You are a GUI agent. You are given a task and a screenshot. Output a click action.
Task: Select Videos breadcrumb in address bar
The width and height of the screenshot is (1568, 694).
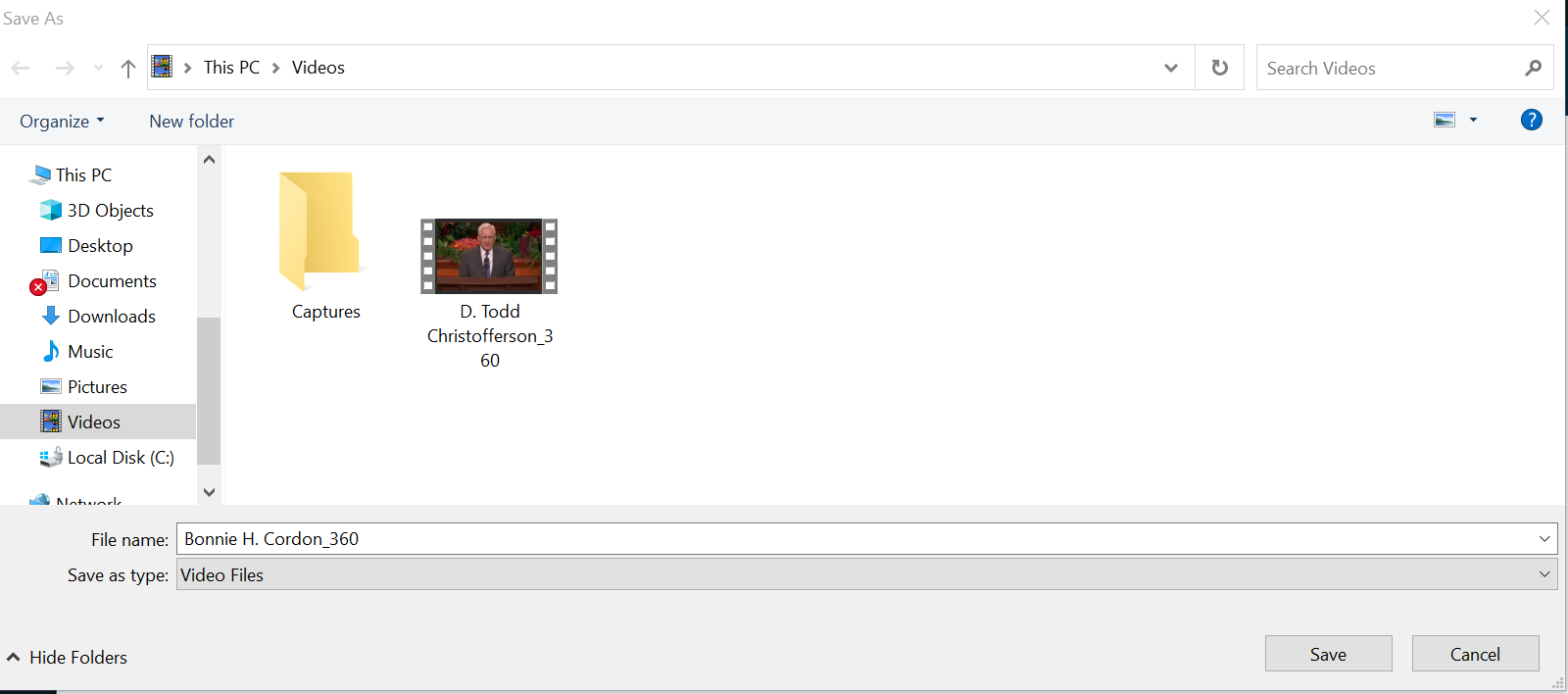coord(318,68)
